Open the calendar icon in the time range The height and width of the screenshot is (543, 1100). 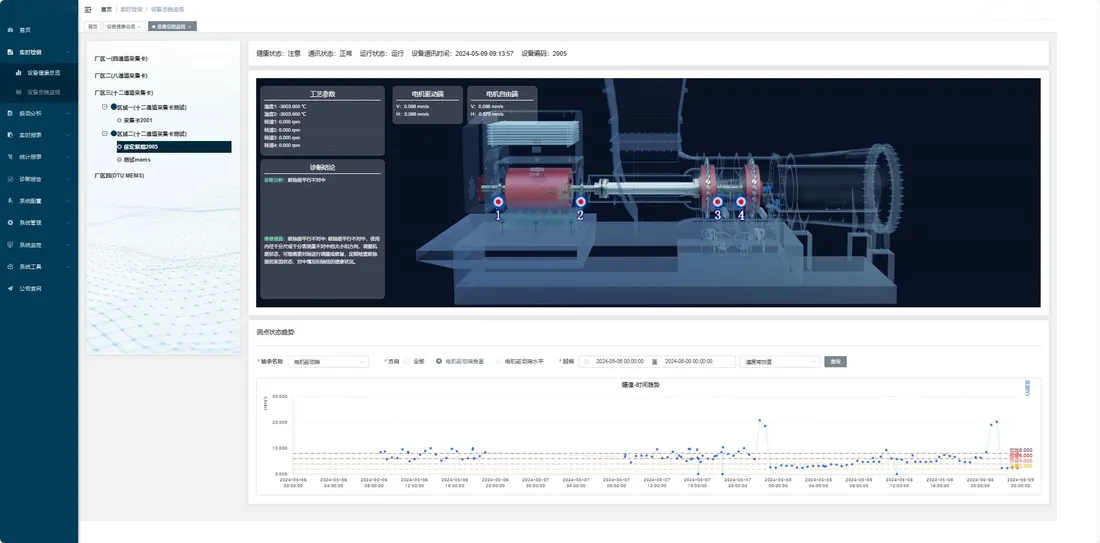pos(586,362)
